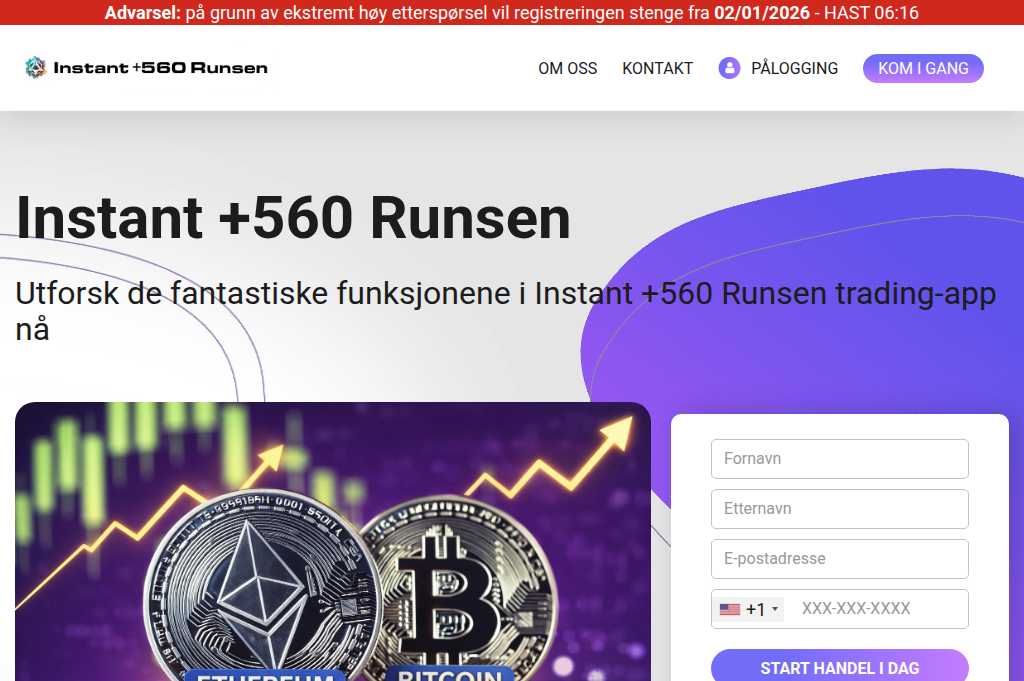
Task: Click the Instant +560 Runsen logo icon
Action: tap(36, 67)
